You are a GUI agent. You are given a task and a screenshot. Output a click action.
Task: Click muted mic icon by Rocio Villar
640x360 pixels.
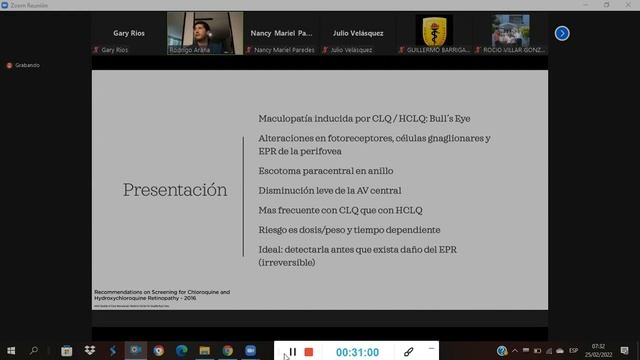point(478,50)
